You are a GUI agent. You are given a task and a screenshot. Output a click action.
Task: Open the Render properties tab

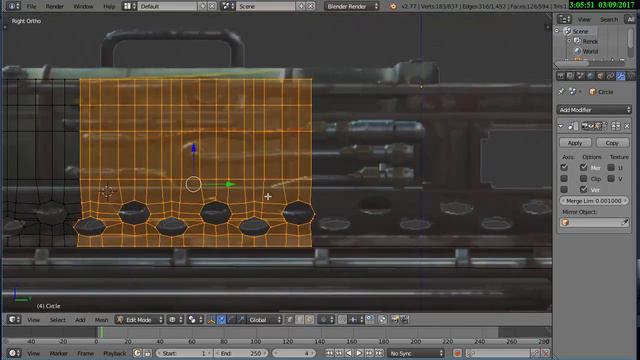(560, 76)
